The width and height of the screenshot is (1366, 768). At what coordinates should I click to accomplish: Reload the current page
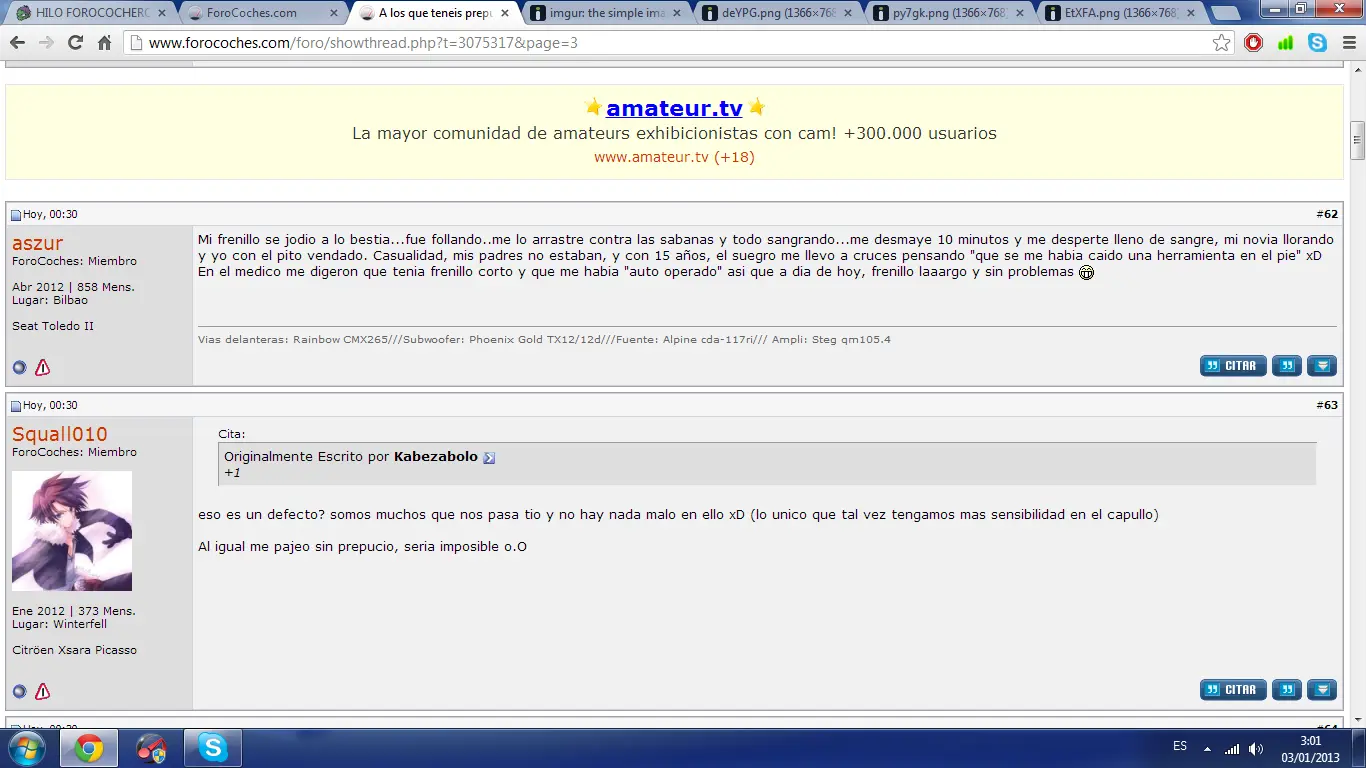[75, 43]
